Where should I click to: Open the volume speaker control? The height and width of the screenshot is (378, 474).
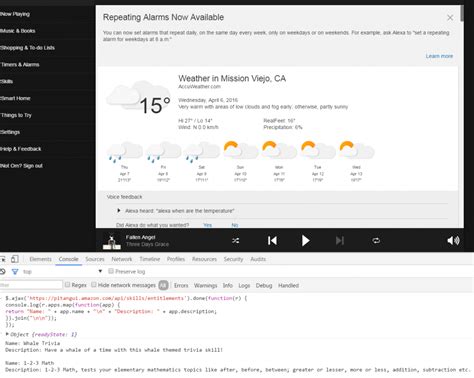[x=453, y=241]
